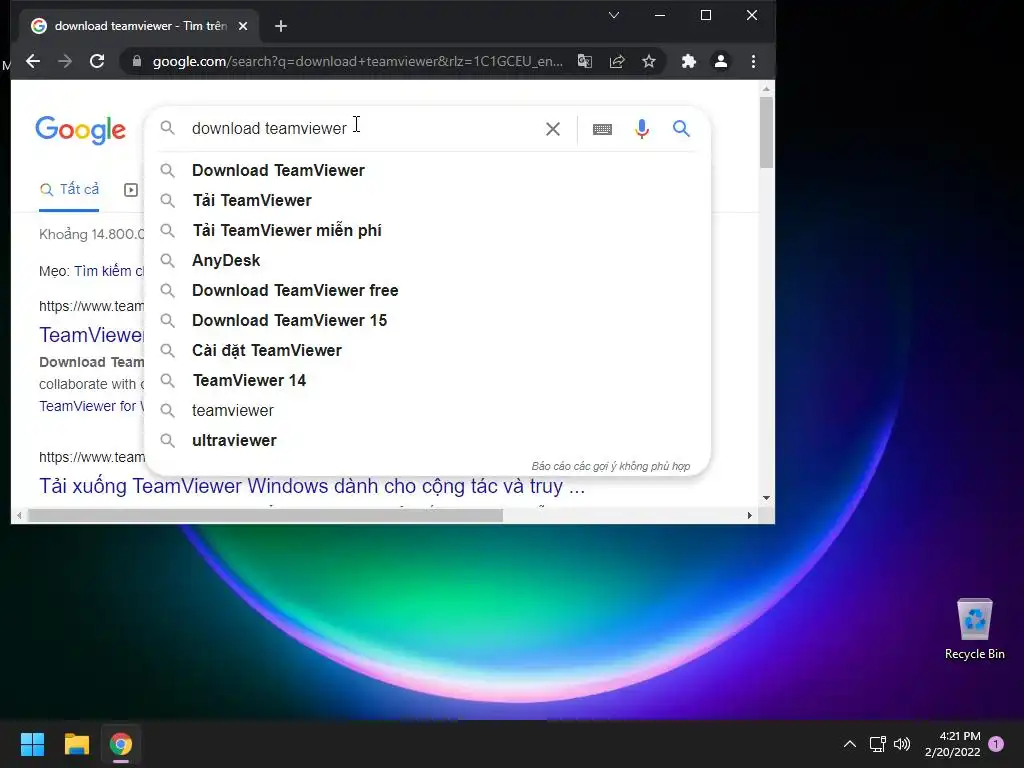Choose suggestion Tải TeamViewer miễn phí
1024x768 pixels.
(428, 231)
